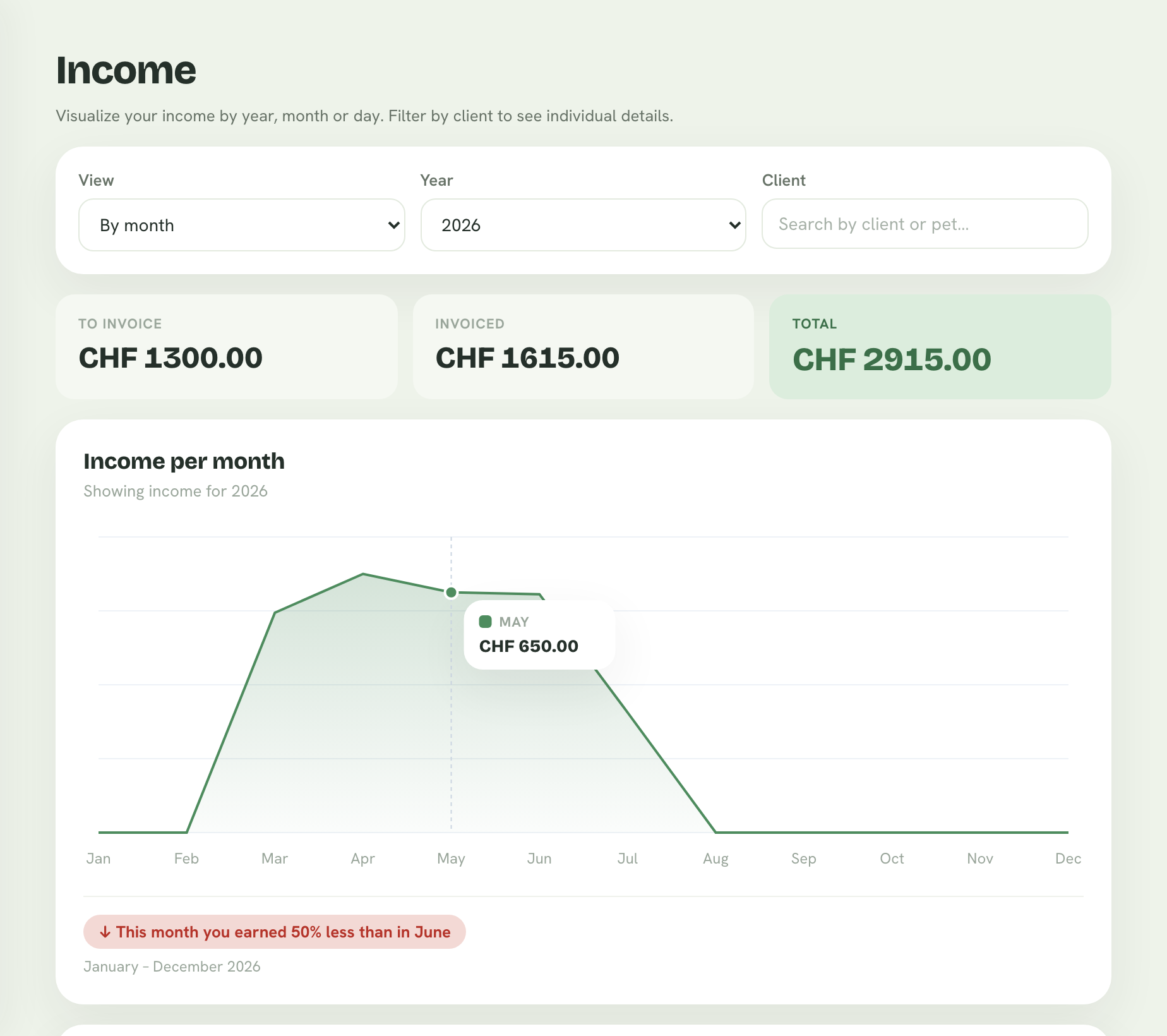Viewport: 1167px width, 1036px height.
Task: Click 'Showing income for 2026' subtitle
Action: 176,491
